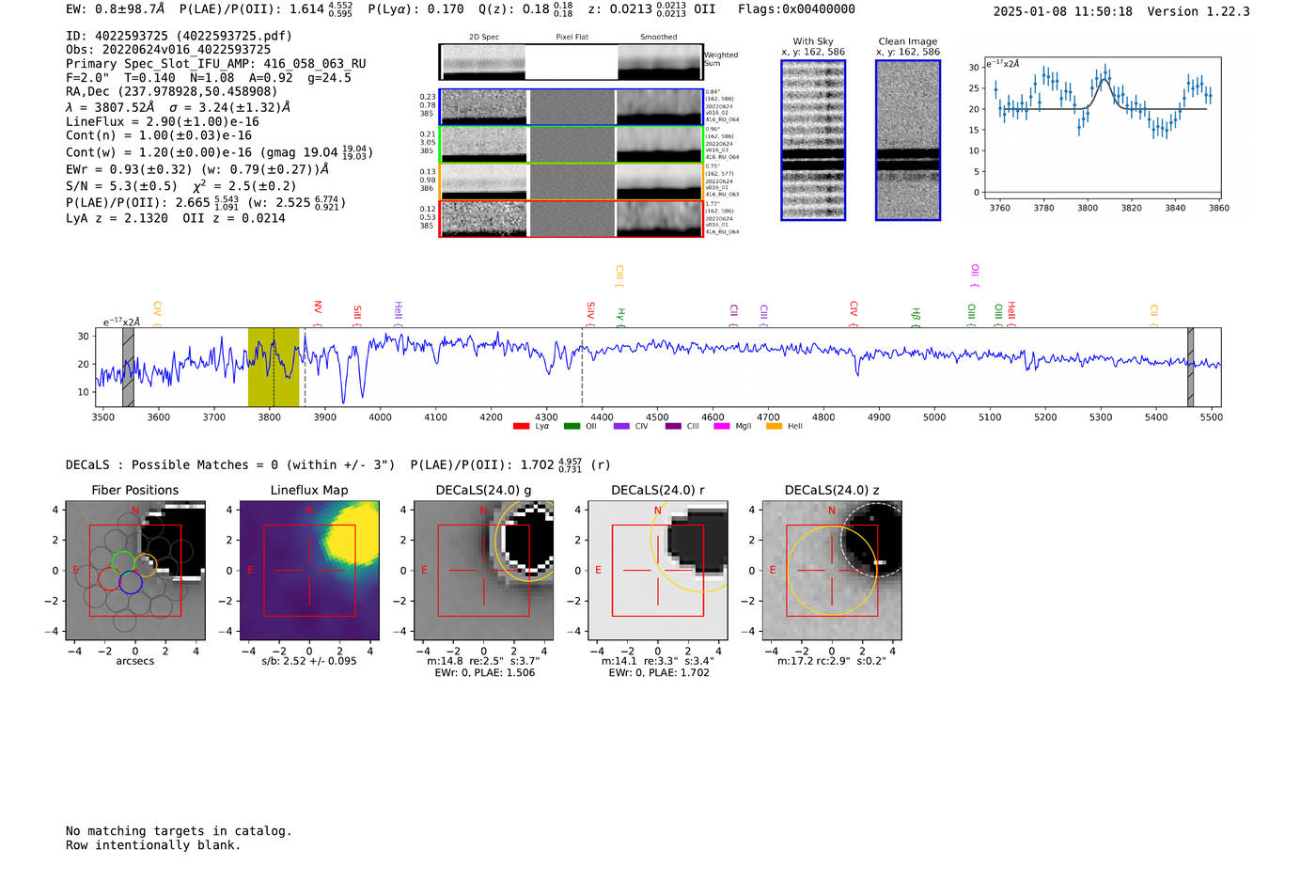Image resolution: width=1316 pixels, height=896 pixels.
Task: Click the S/N = 5.3(±0.5) line
Action: (x=122, y=186)
